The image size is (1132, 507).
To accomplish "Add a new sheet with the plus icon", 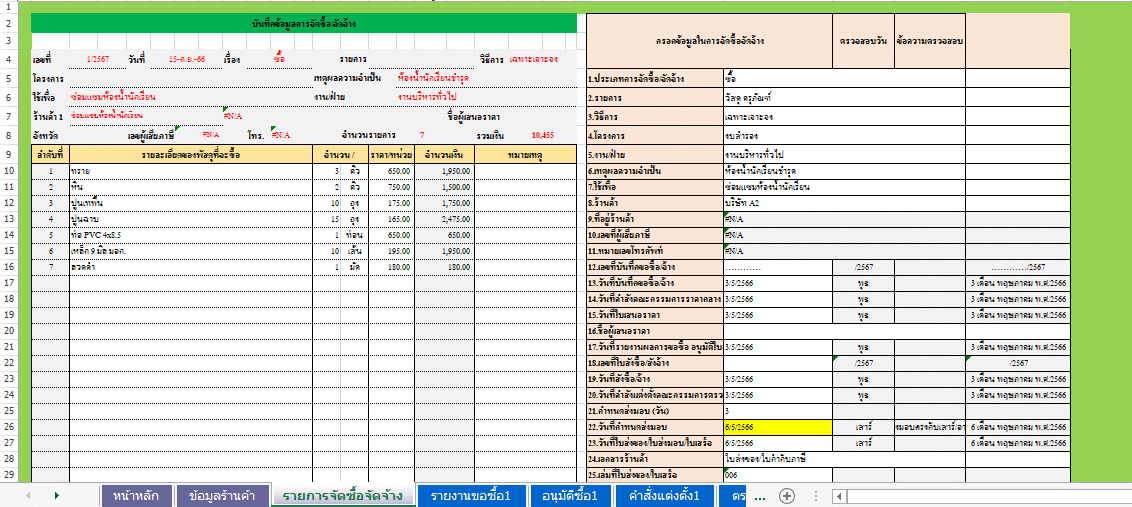I will point(787,496).
